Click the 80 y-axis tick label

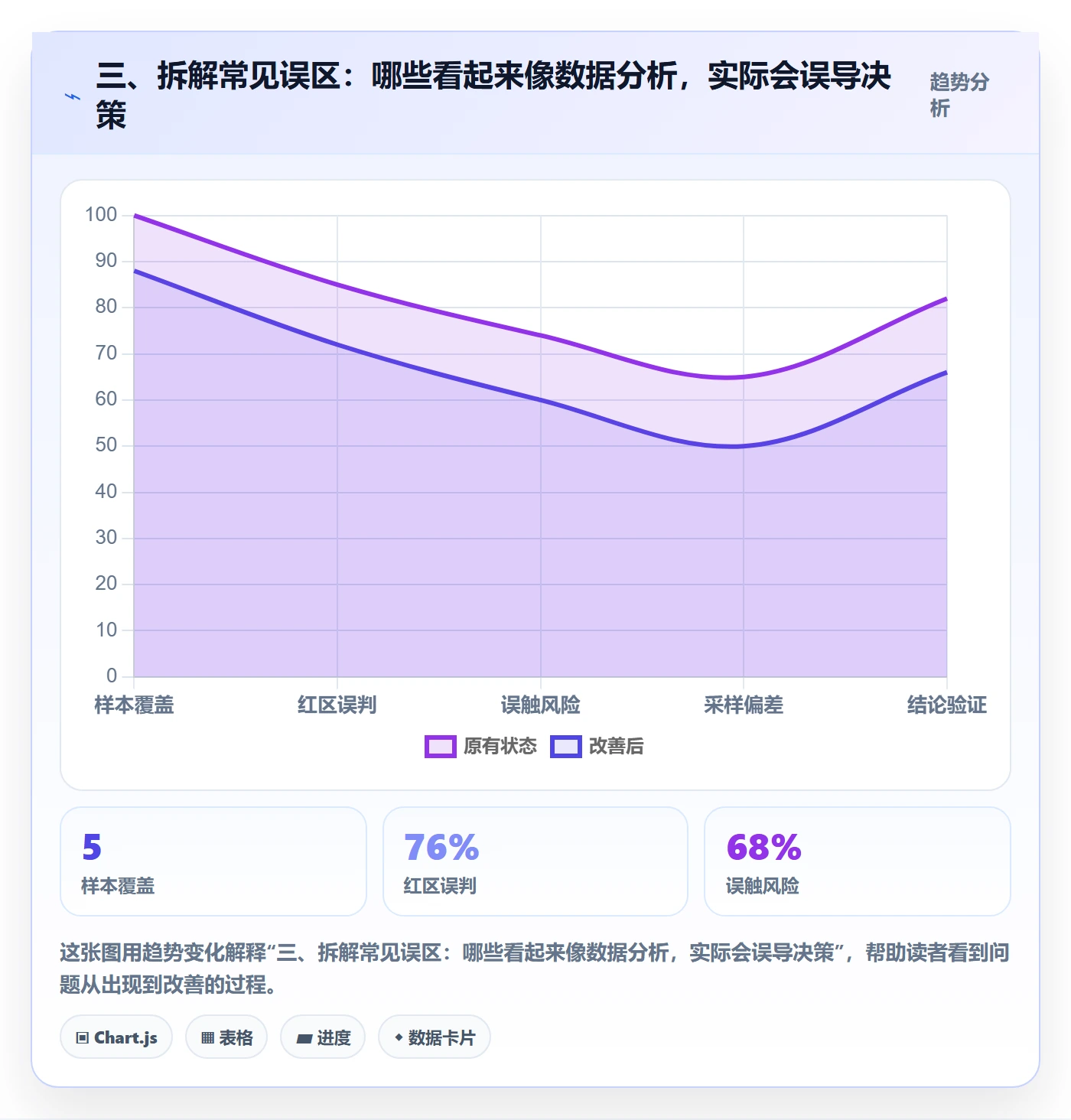tap(106, 307)
